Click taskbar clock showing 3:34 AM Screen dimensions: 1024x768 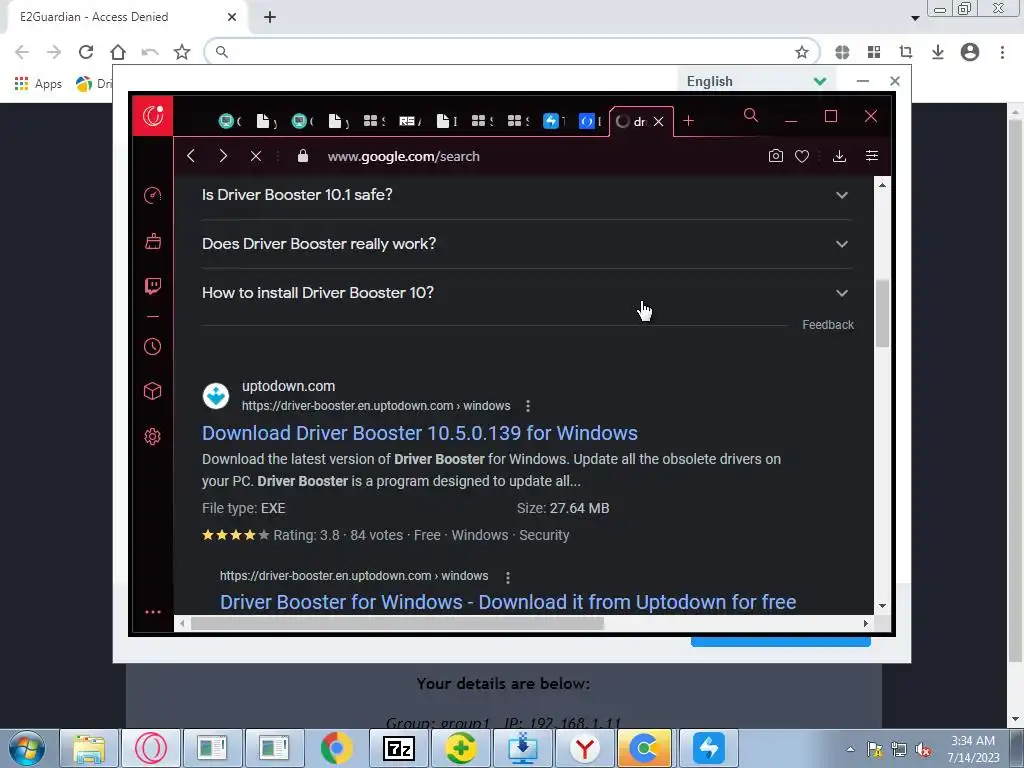[x=973, y=749]
